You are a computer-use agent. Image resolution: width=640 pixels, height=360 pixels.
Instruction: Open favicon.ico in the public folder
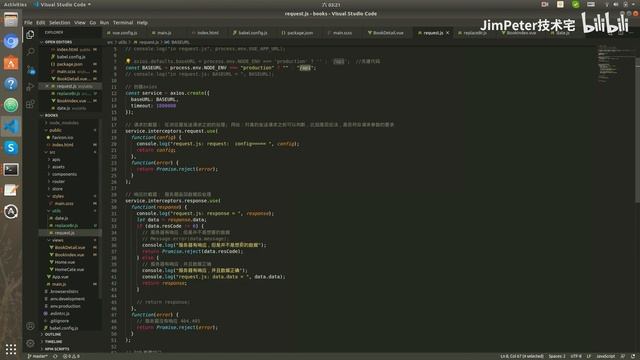pos(62,138)
